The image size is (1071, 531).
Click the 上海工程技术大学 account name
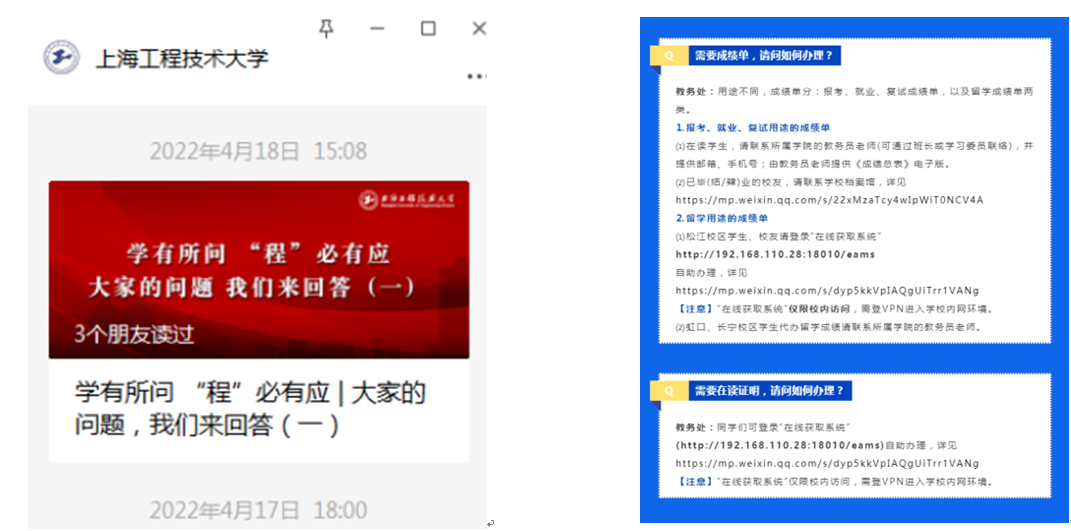pos(182,58)
